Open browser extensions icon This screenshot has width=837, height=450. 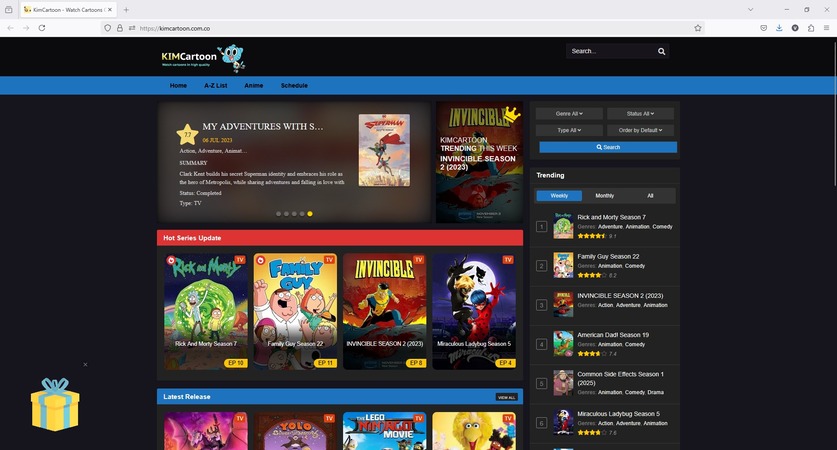[811, 28]
